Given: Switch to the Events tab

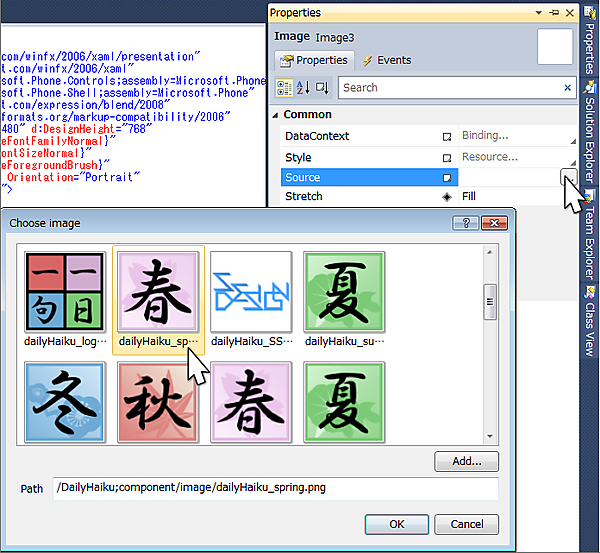Looking at the screenshot, I should pos(387,60).
